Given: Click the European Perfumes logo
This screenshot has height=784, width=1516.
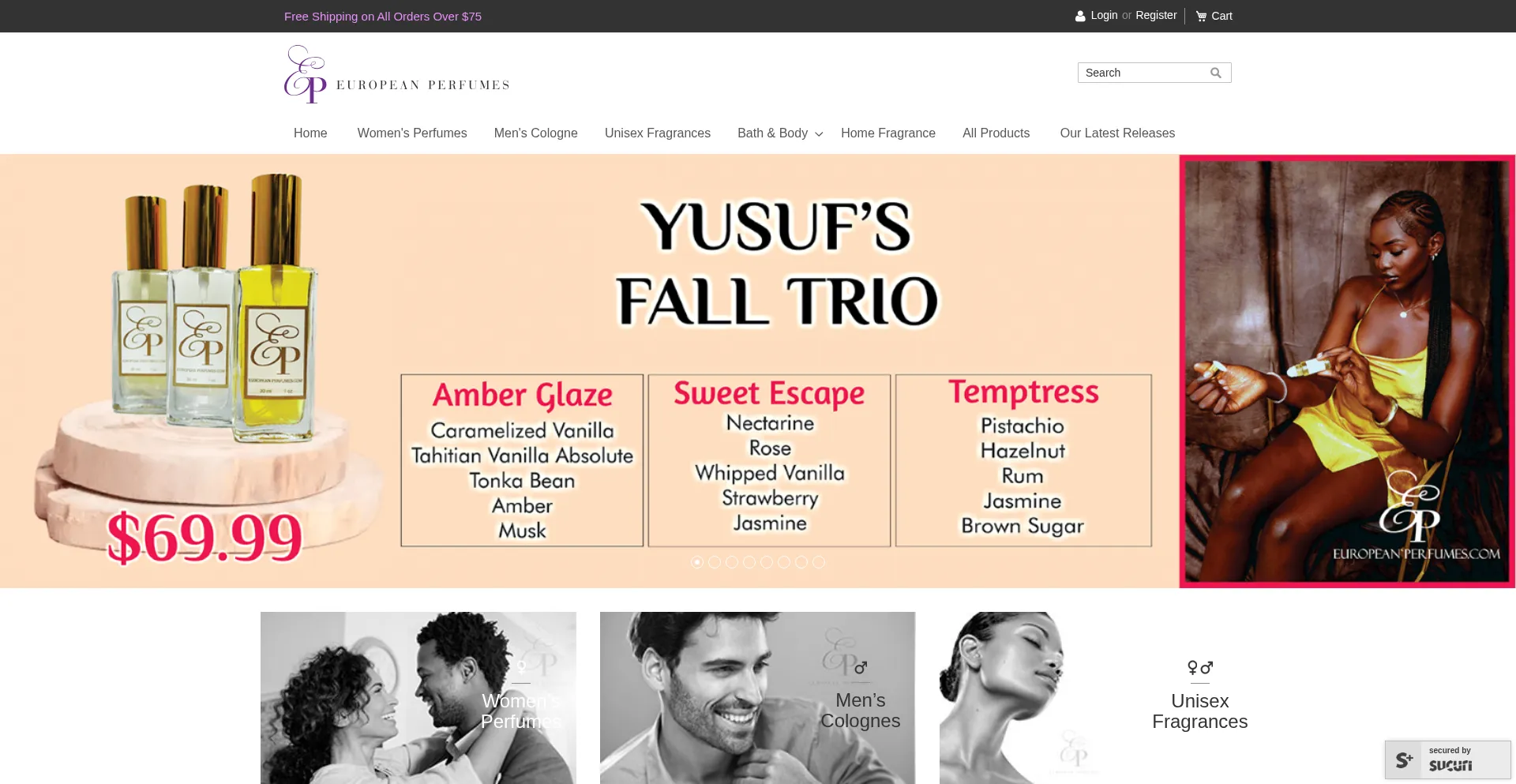Looking at the screenshot, I should point(396,74).
